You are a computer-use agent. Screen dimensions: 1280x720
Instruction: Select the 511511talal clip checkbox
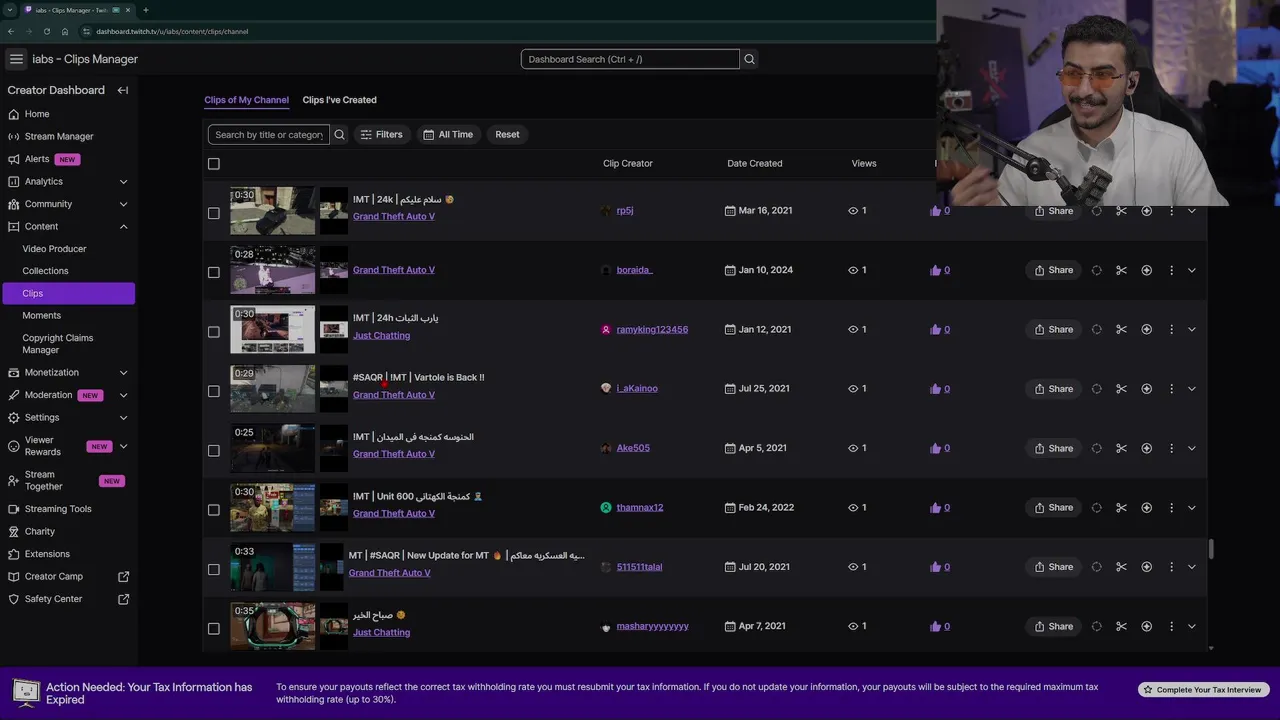click(x=213, y=569)
